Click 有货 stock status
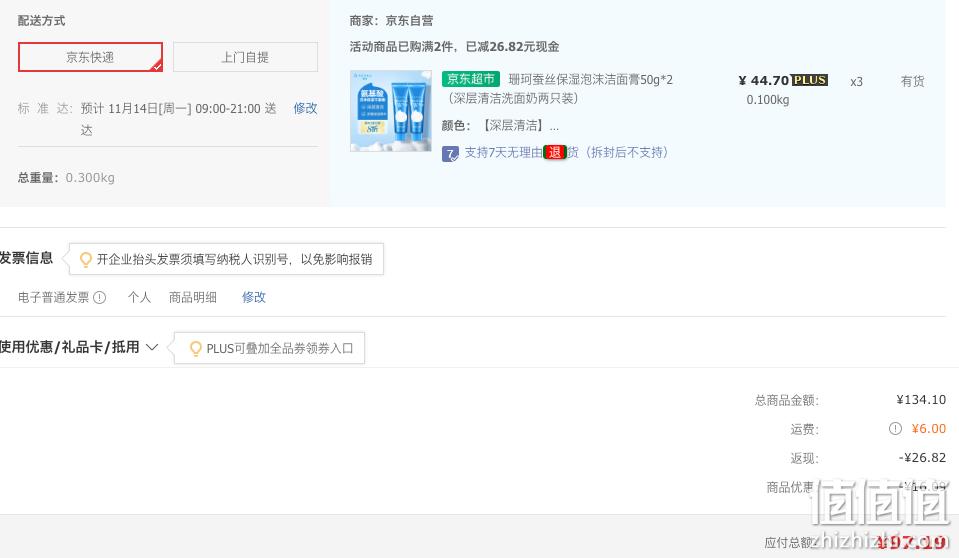 pos(913,81)
